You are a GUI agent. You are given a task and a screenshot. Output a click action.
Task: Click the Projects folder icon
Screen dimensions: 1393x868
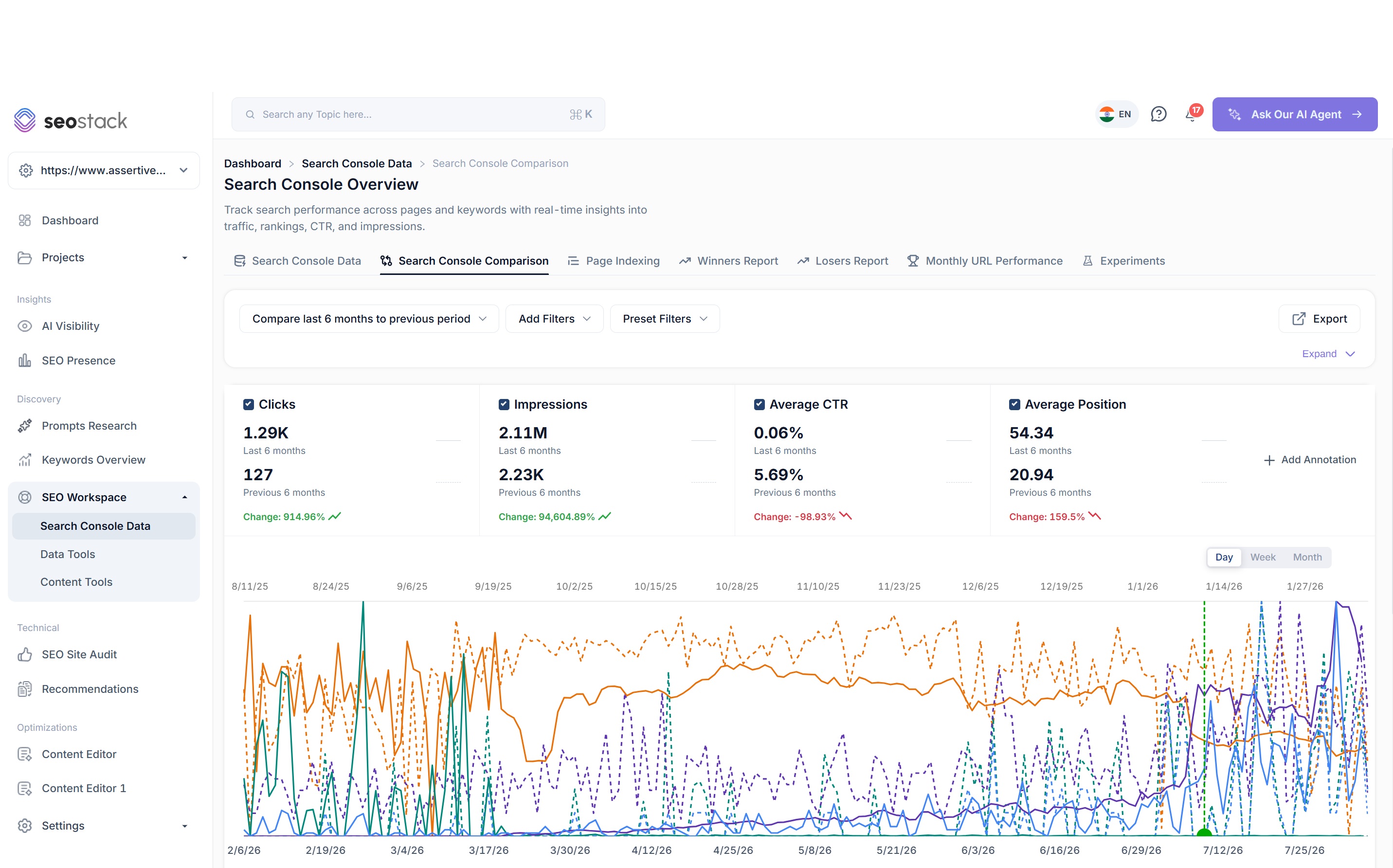point(25,258)
